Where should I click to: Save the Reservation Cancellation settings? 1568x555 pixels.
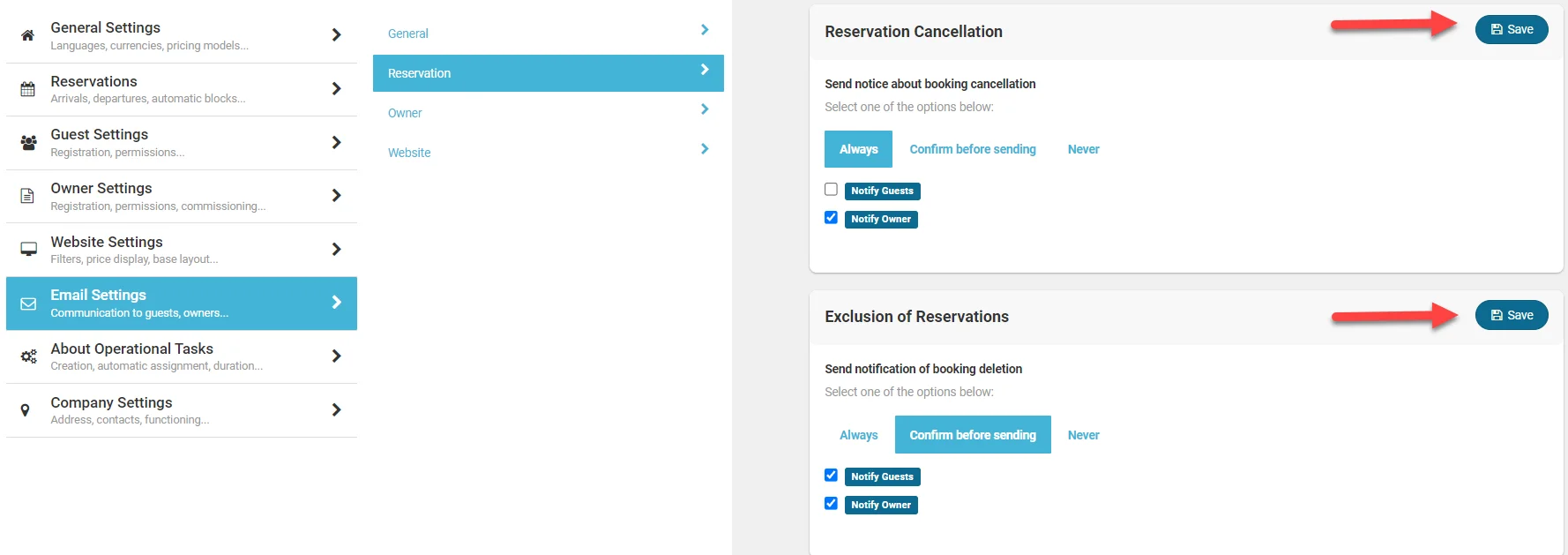[x=1512, y=30]
